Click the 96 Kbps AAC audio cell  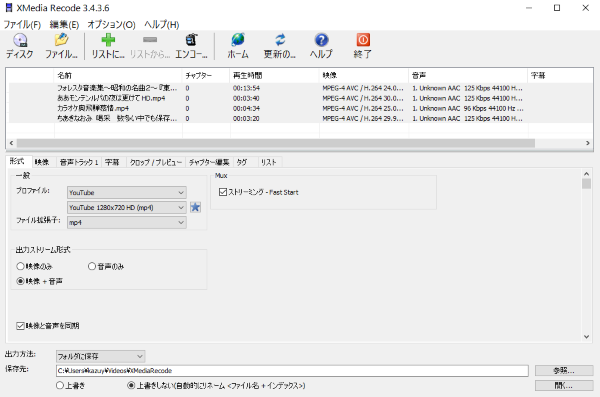468,108
